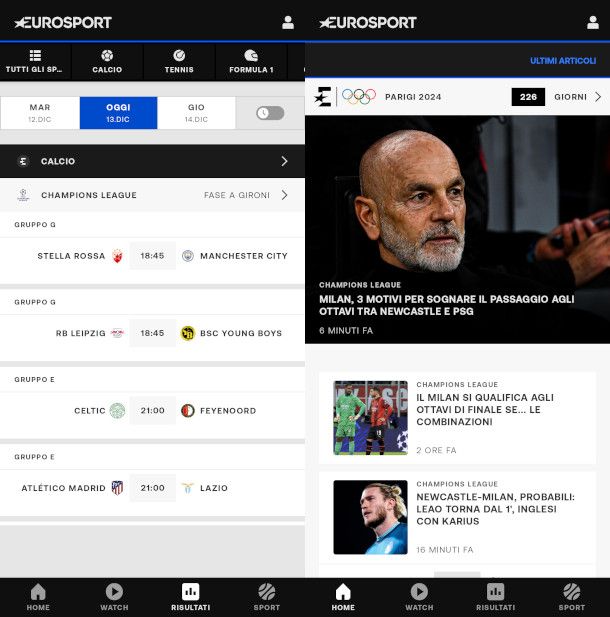
Task: Tap Eurosport logo on left screen
Action: coord(63,22)
